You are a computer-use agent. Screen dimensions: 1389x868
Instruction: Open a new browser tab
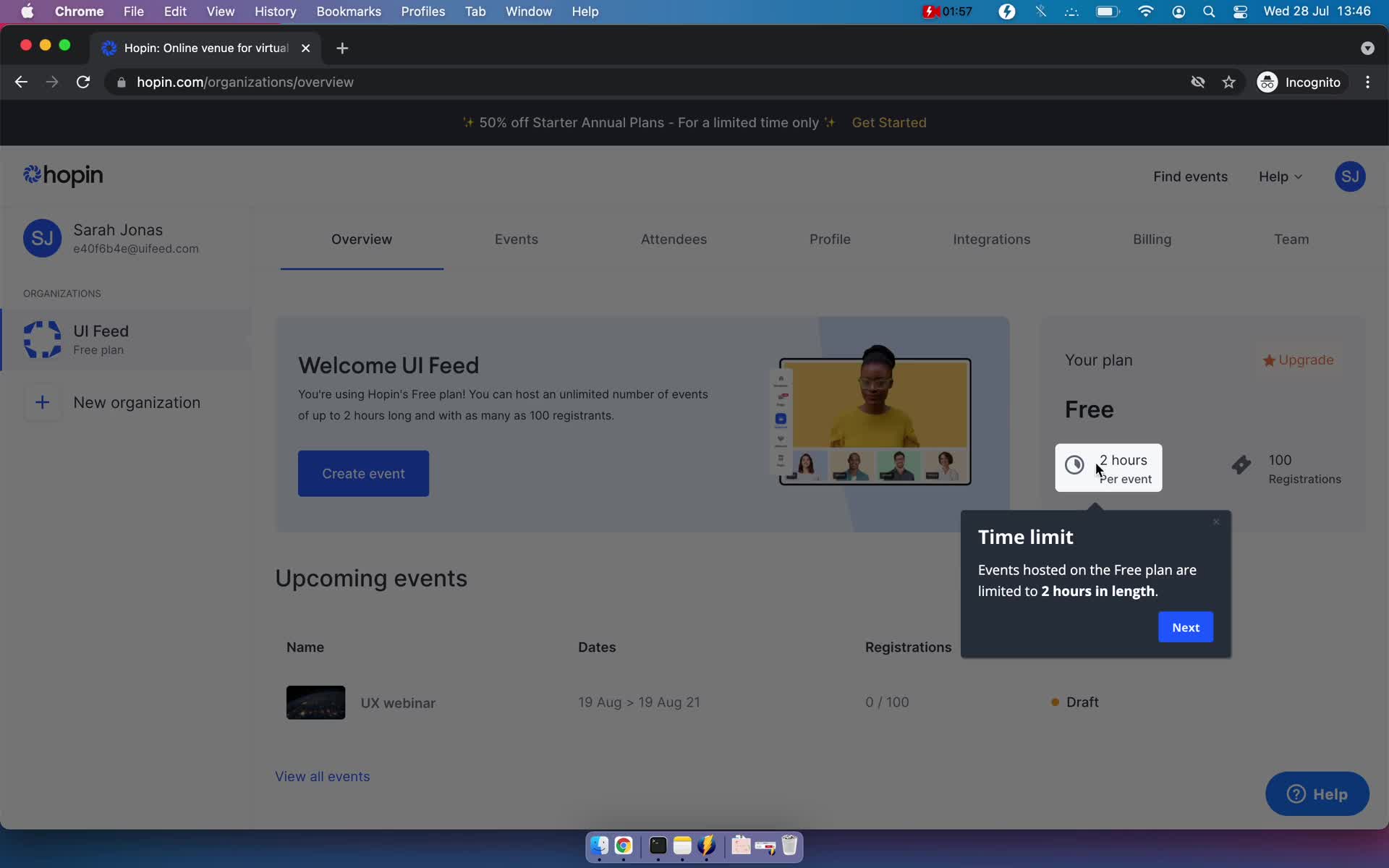342,48
